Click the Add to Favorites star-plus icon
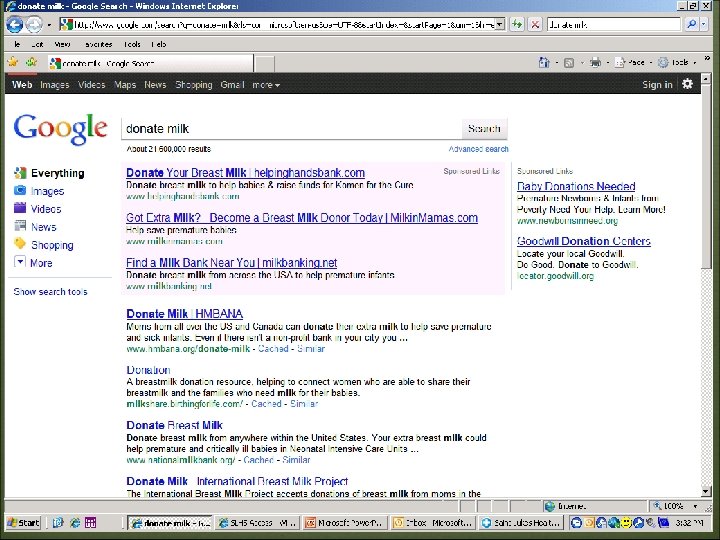Screen dimensions: 720x540 pos(31,62)
